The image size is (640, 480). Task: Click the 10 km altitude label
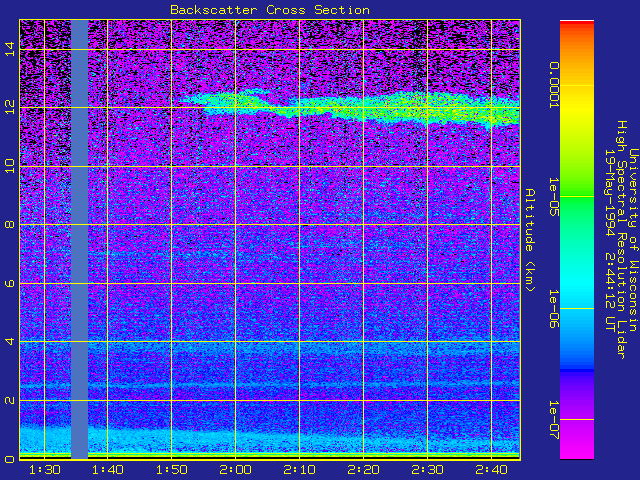(x=10, y=166)
